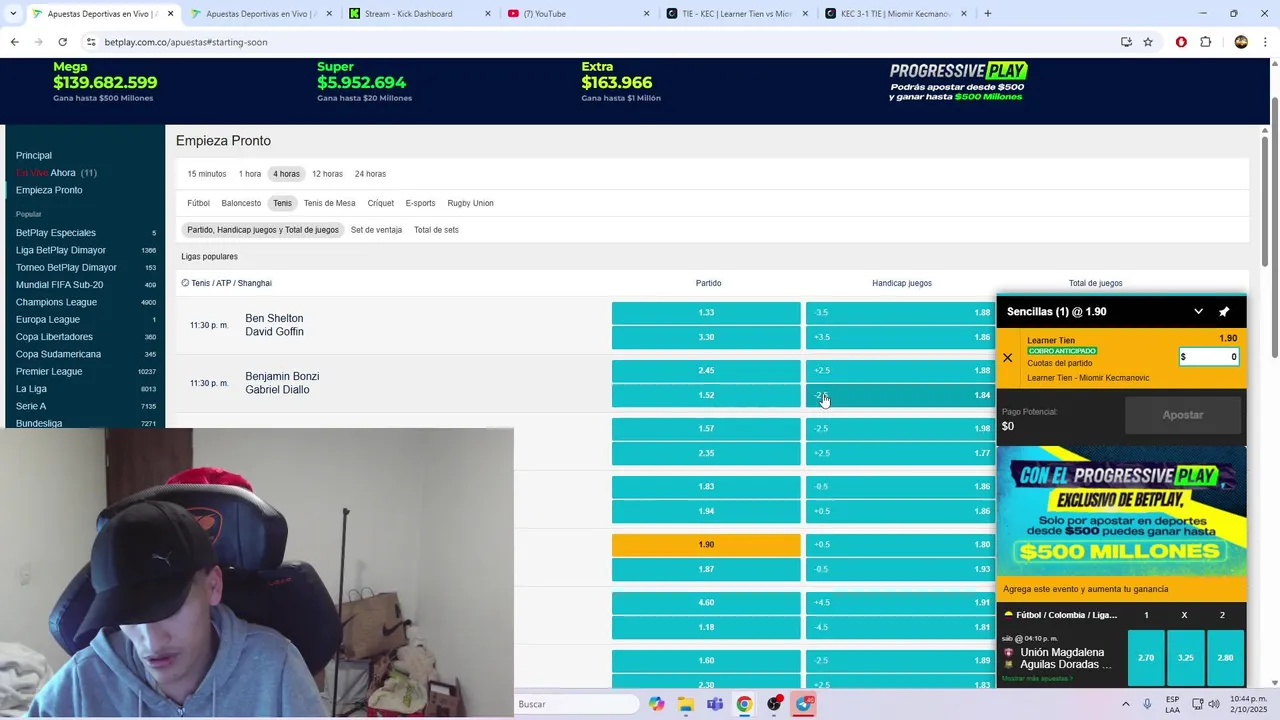Select the Fútbol sport filter

199,203
